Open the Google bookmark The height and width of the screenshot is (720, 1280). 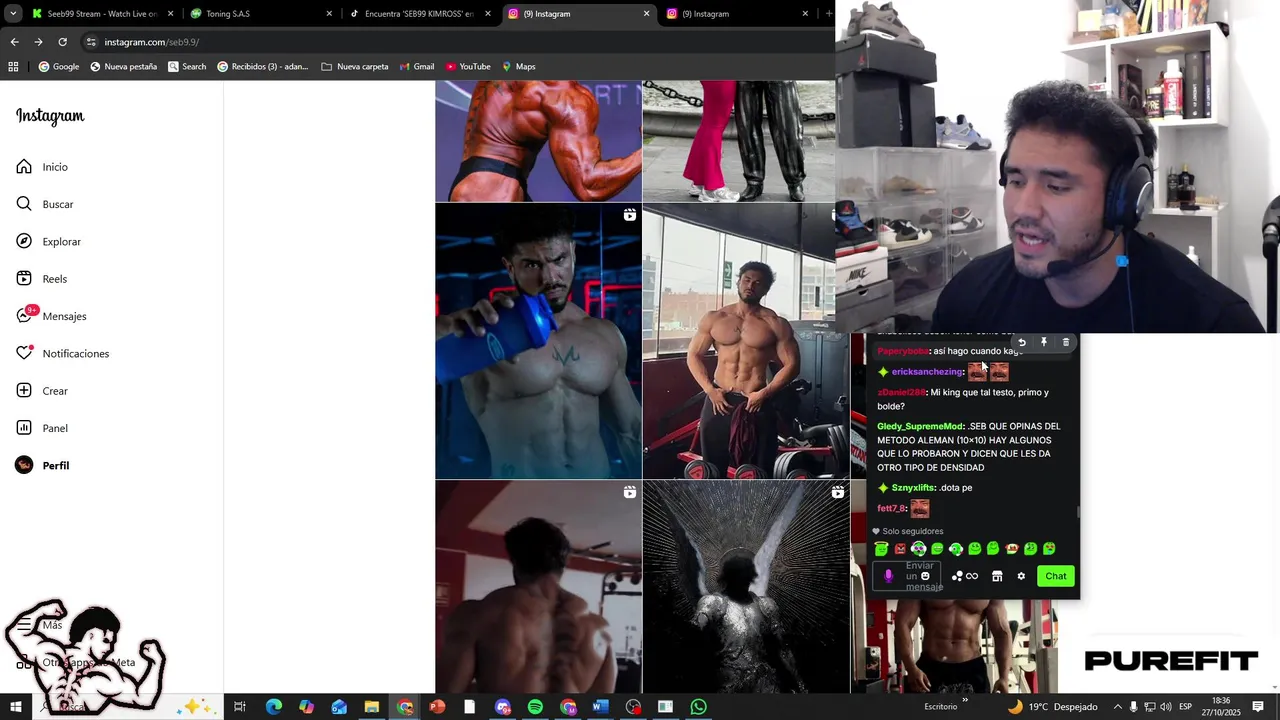coord(59,67)
